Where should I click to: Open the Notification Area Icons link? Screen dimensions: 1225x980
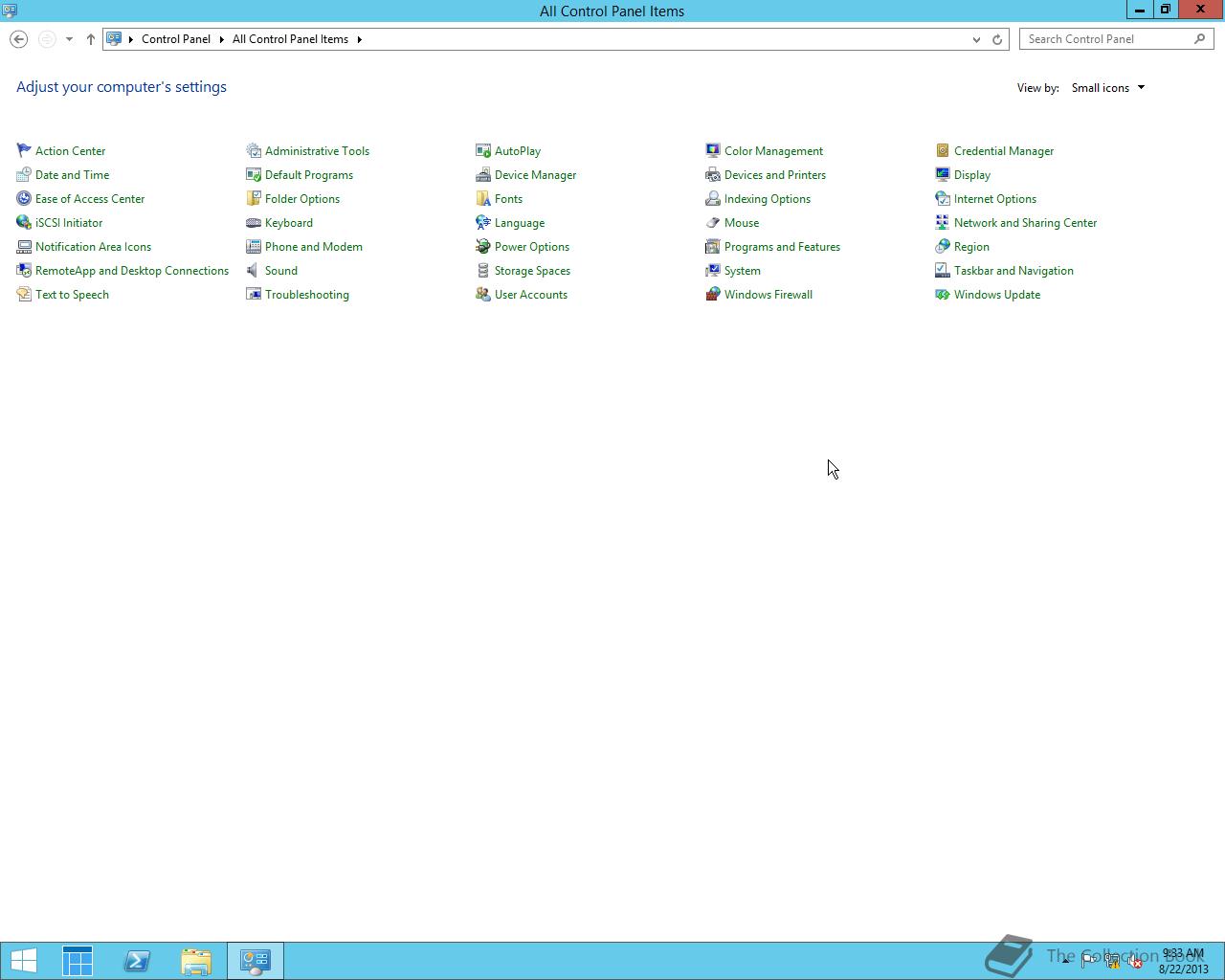(93, 246)
